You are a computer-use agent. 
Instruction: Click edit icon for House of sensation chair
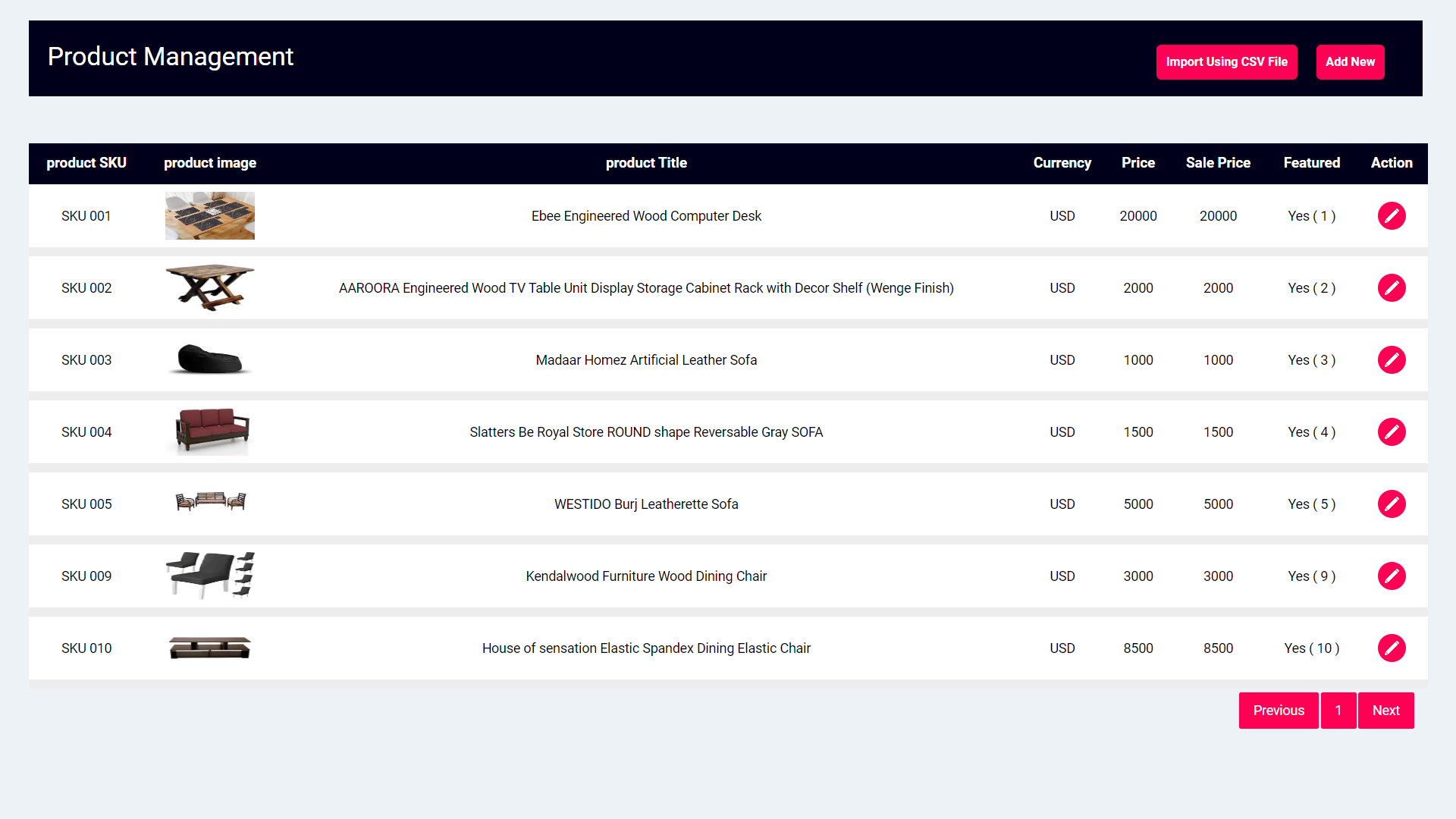coord(1392,648)
